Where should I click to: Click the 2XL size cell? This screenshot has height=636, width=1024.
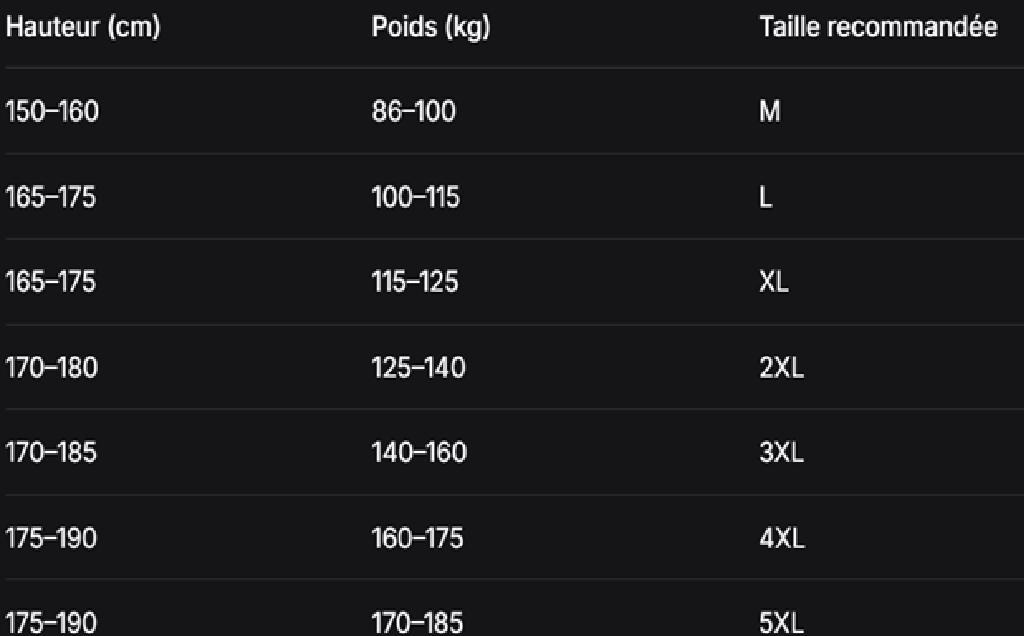point(782,368)
